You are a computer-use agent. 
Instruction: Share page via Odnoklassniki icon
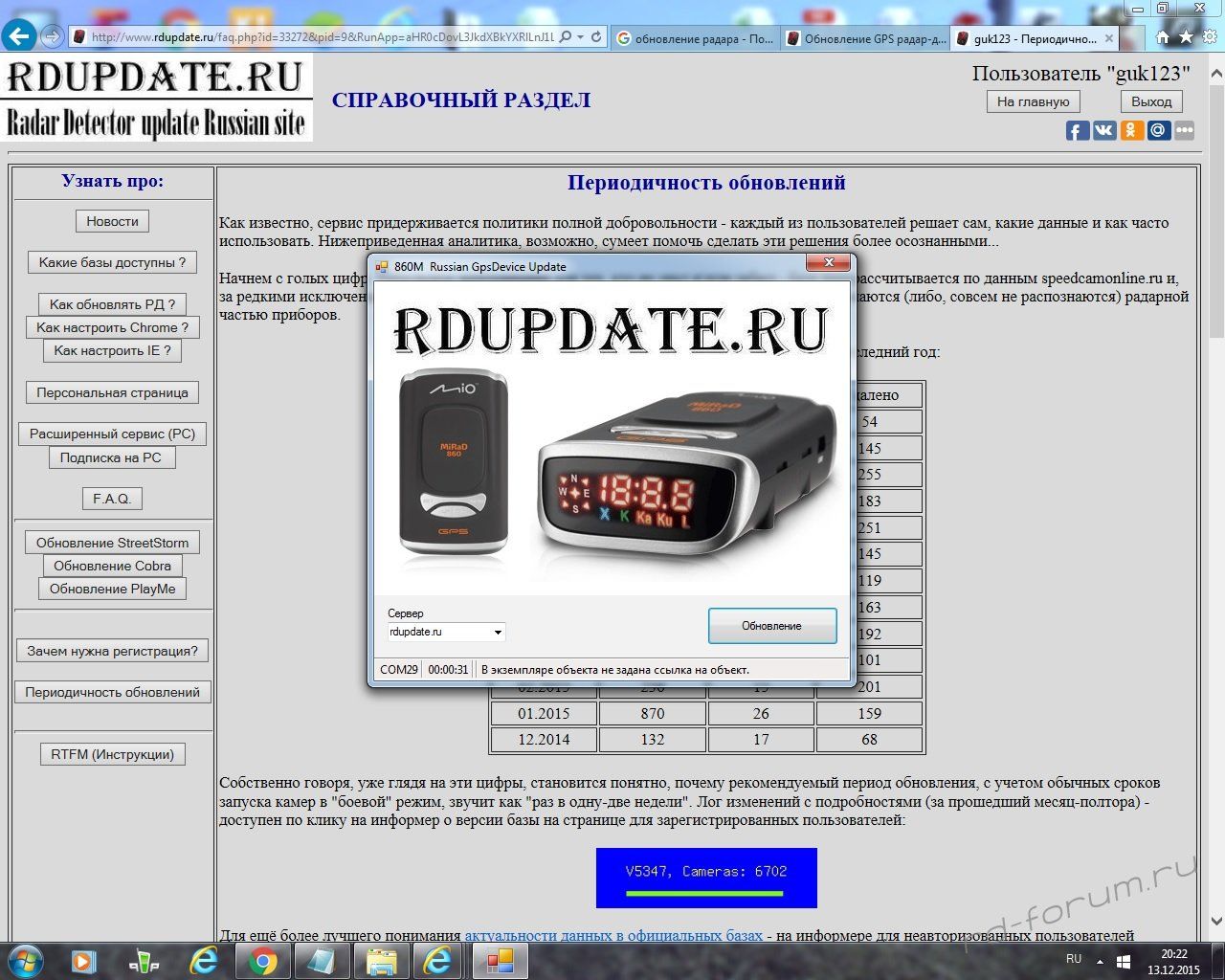pos(1131,130)
